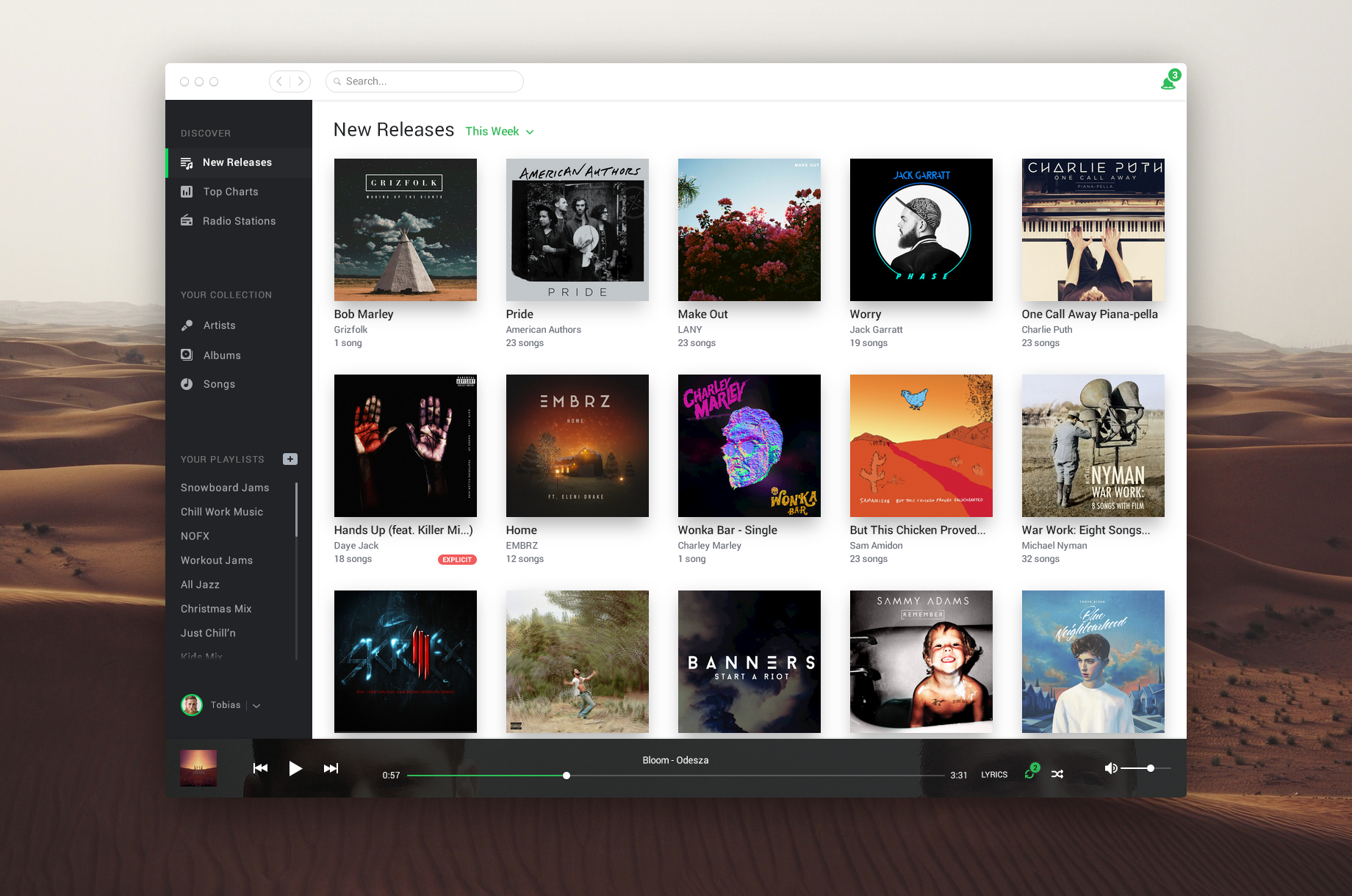Open the Christmas Mix playlist

coord(216,609)
